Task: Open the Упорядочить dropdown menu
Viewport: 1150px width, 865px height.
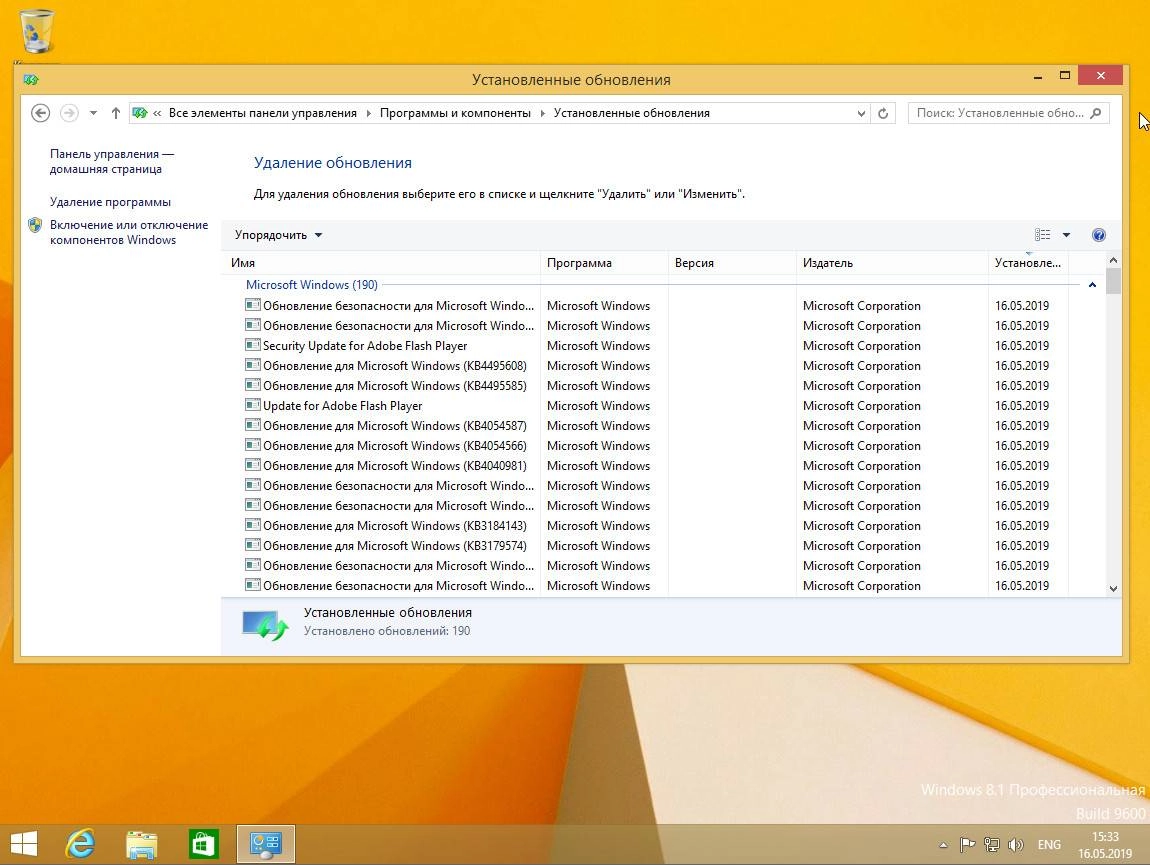Action: [x=278, y=235]
